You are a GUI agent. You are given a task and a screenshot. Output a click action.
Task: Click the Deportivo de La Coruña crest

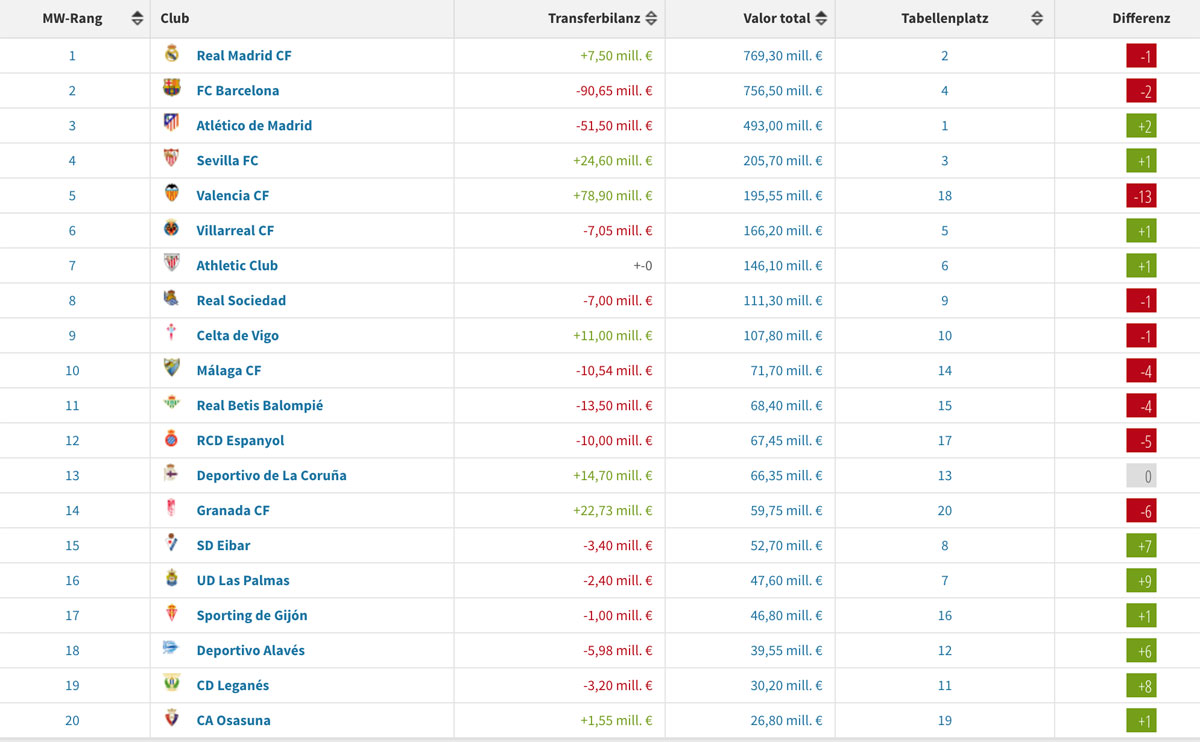pos(172,474)
